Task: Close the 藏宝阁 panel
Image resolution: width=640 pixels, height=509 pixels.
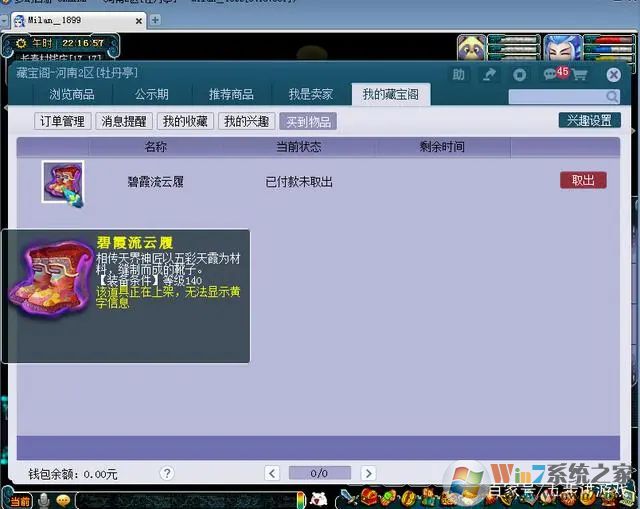Action: pos(613,75)
